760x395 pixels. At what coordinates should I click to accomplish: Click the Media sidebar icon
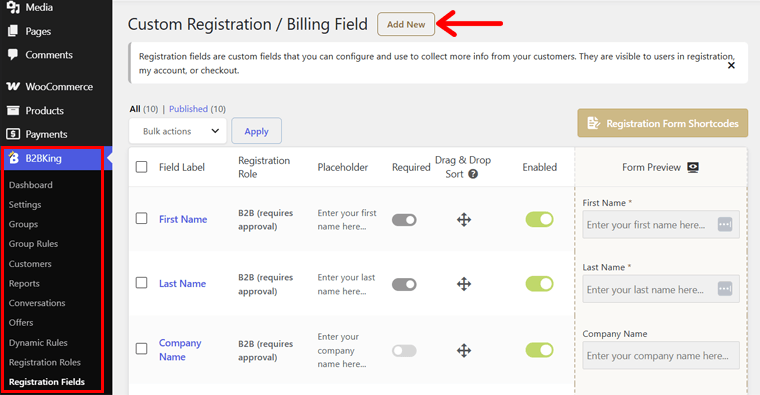[13, 7]
